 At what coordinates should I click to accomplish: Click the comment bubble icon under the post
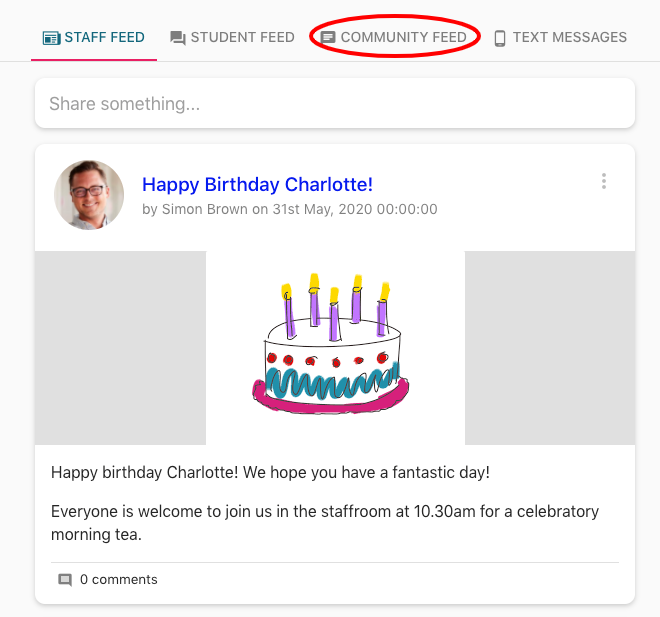click(x=65, y=580)
